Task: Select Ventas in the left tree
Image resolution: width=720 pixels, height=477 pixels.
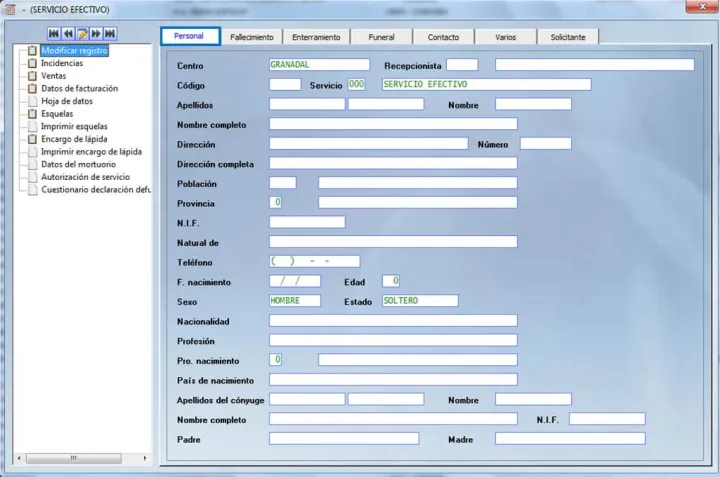Action: (x=53, y=75)
